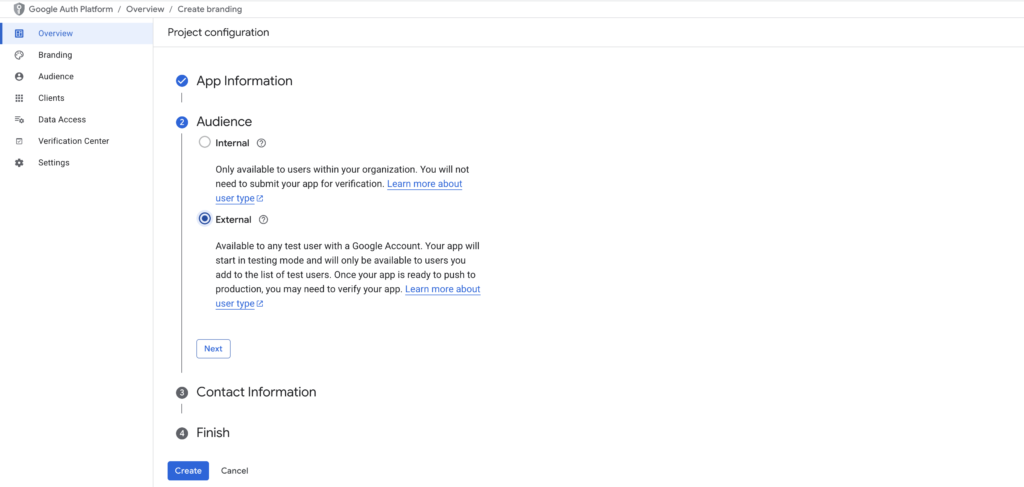Go to Overview in the breadcrumb
The height and width of the screenshot is (487, 1024).
[145, 9]
